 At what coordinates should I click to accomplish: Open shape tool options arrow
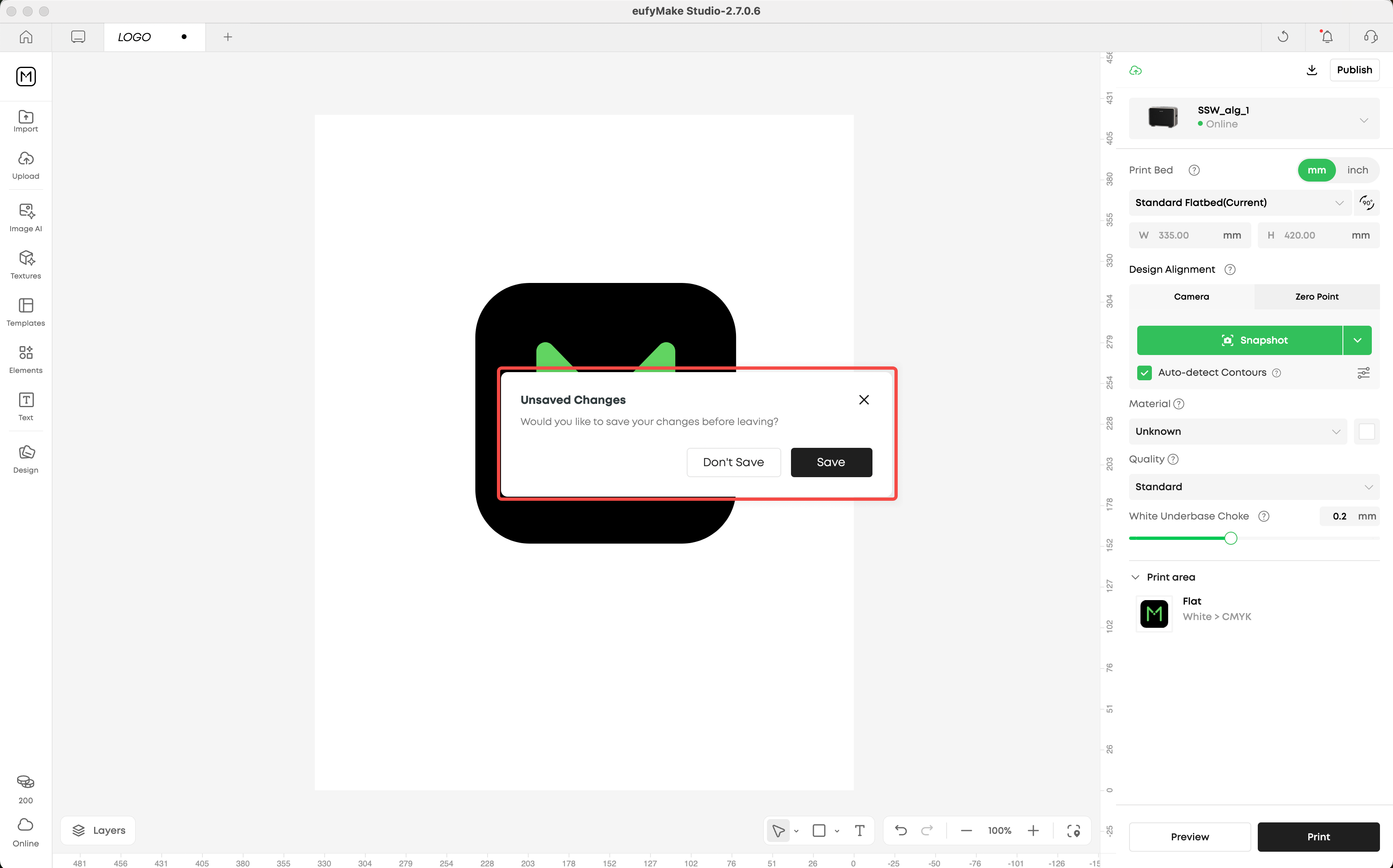(837, 831)
